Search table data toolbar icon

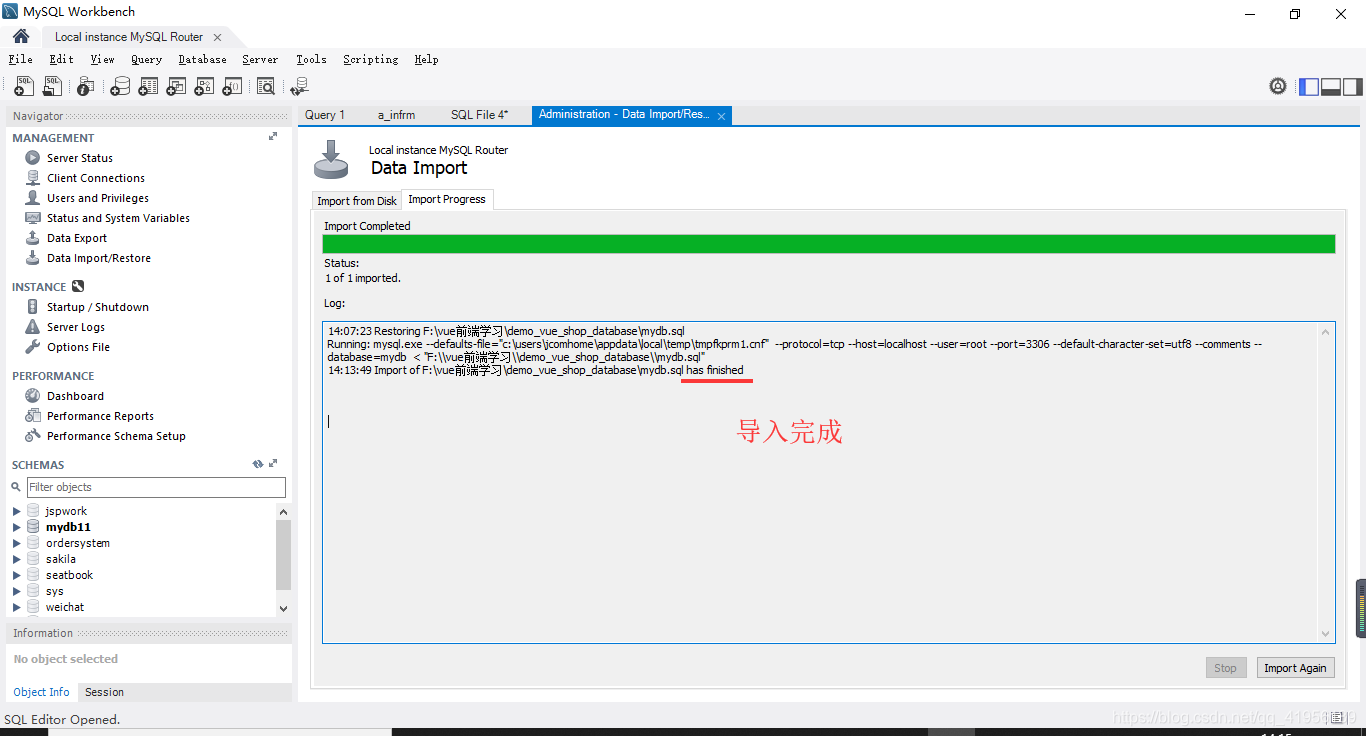[266, 87]
